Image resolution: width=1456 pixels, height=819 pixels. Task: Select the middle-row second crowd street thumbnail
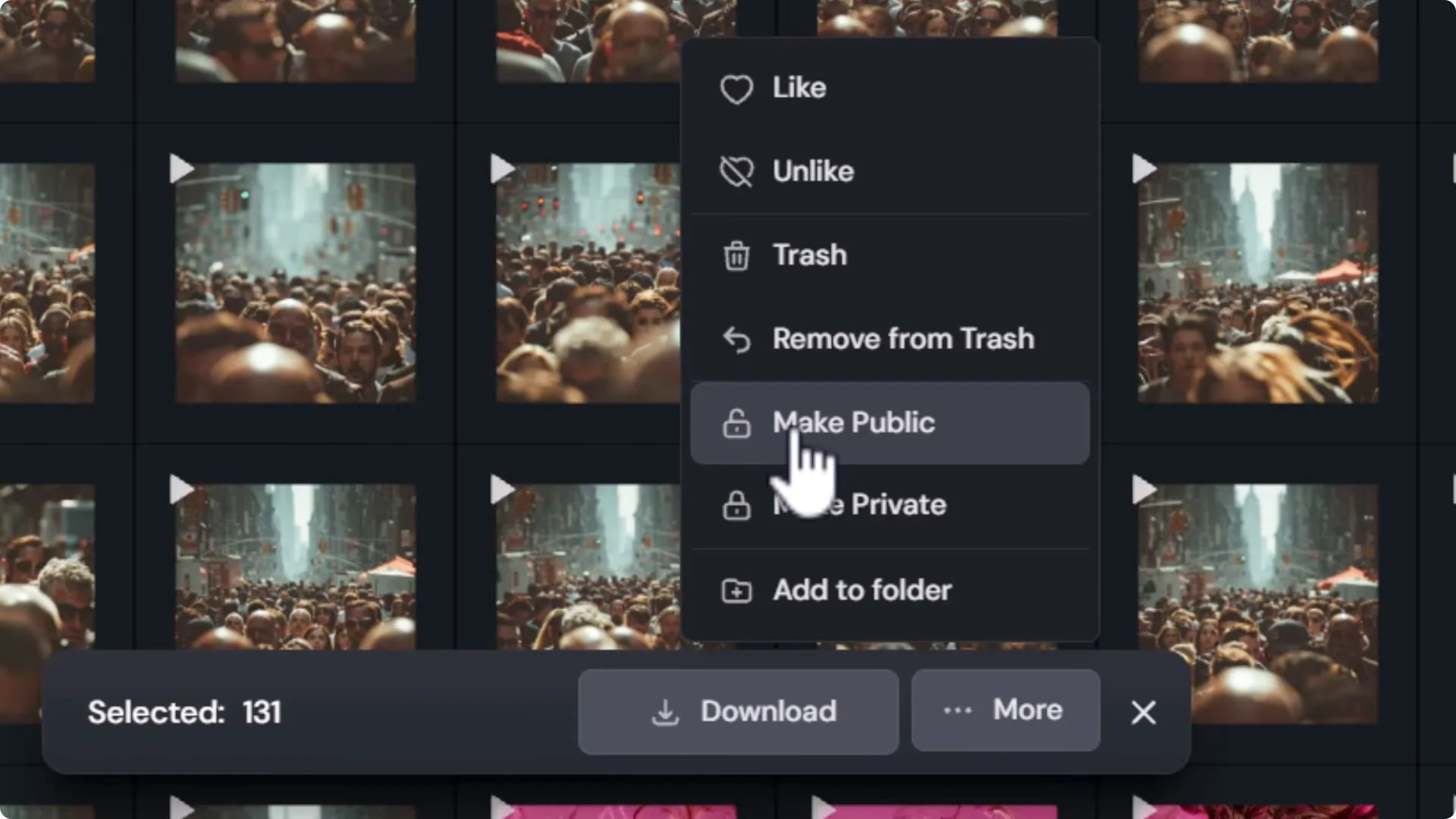click(x=295, y=283)
